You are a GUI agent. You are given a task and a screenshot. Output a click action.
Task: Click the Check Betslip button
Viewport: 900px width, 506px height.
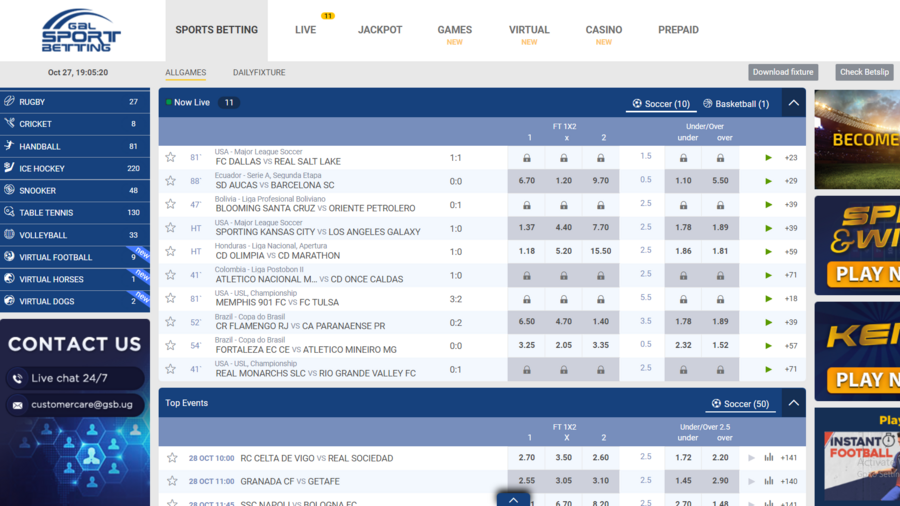pyautogui.click(x=864, y=72)
